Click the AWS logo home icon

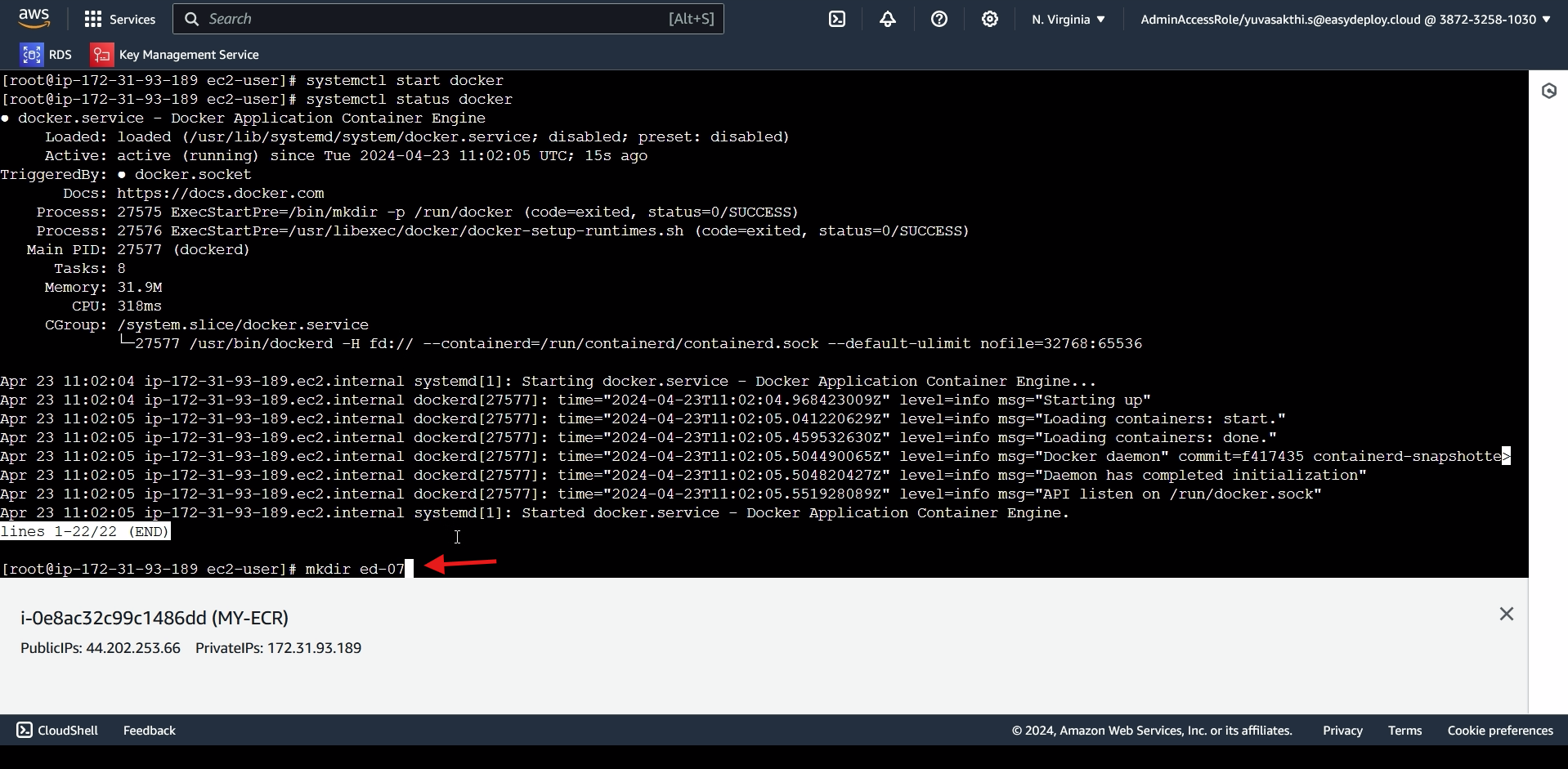coord(34,19)
